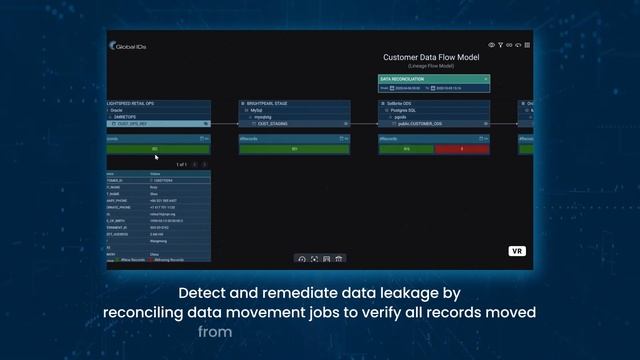Toggle eye icon on CUST_STAGING row
The height and width of the screenshot is (360, 640).
[x=346, y=124]
